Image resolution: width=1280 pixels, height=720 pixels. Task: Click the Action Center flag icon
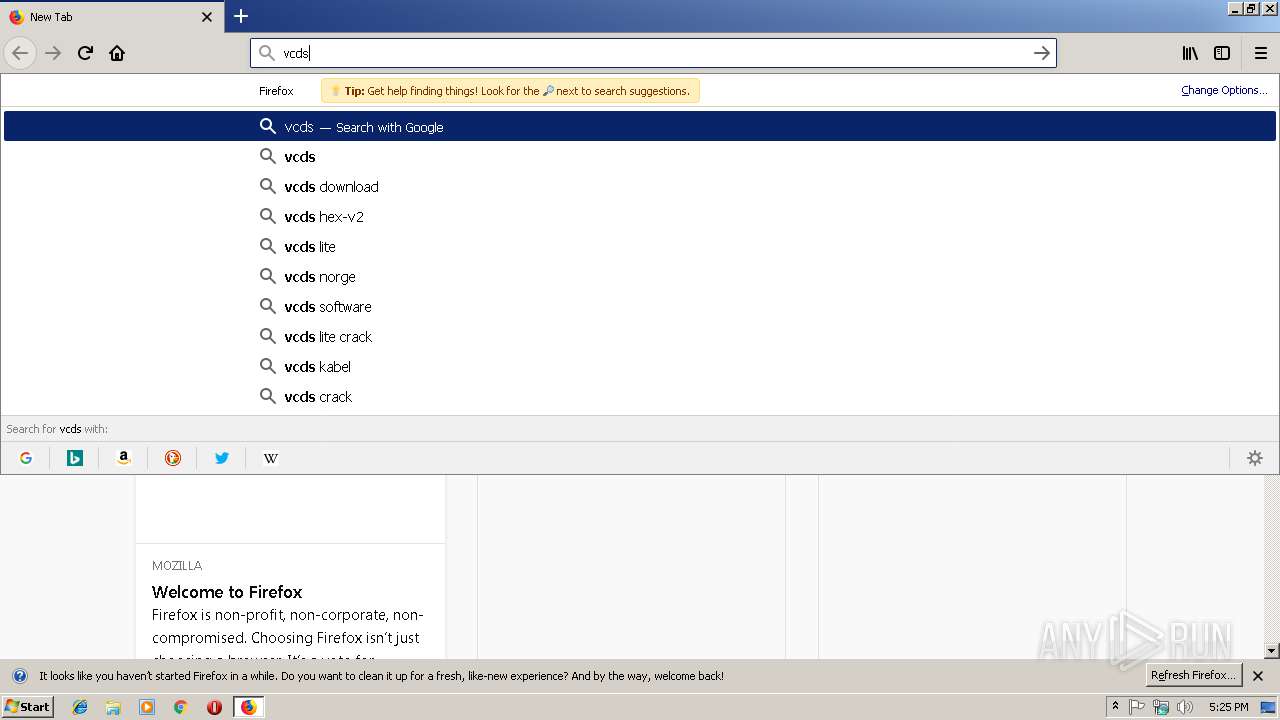pyautogui.click(x=1137, y=707)
